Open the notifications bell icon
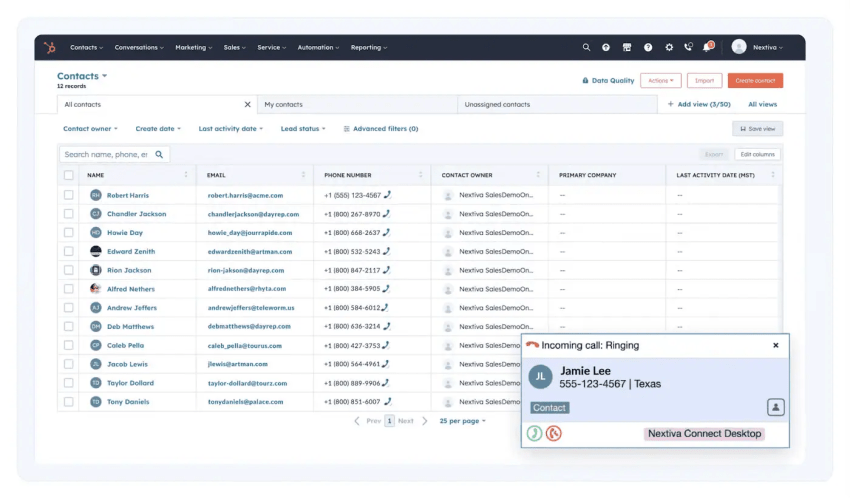The image size is (850, 499). coord(707,48)
